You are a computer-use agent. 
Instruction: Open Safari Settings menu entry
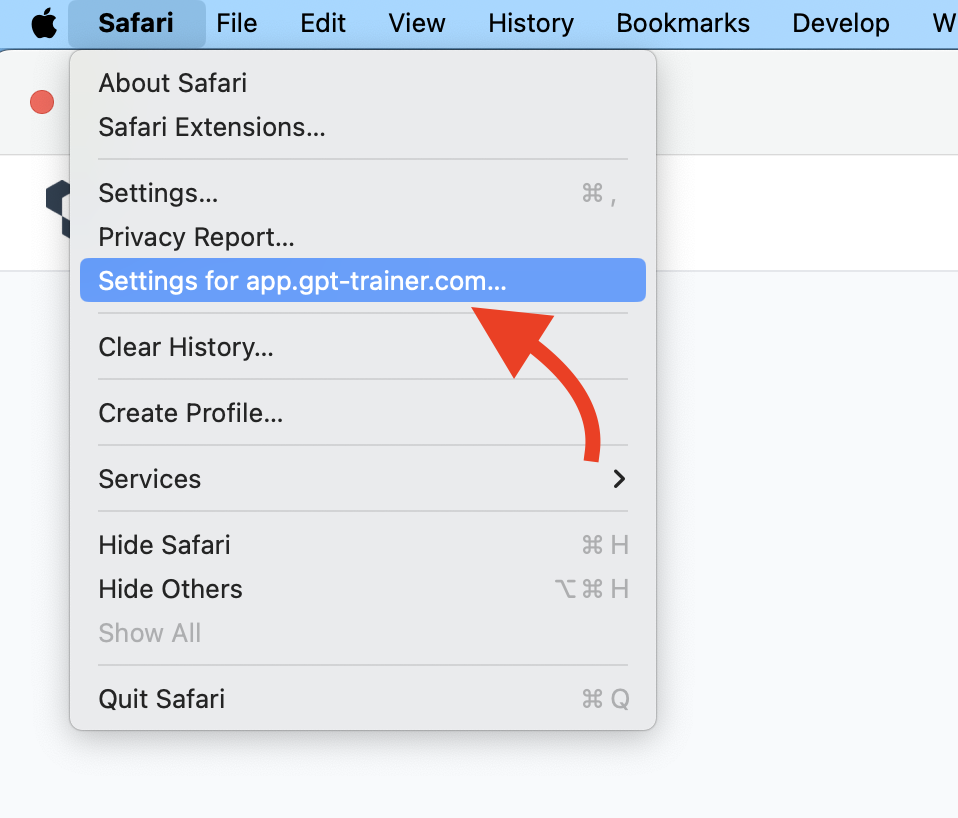[363, 193]
